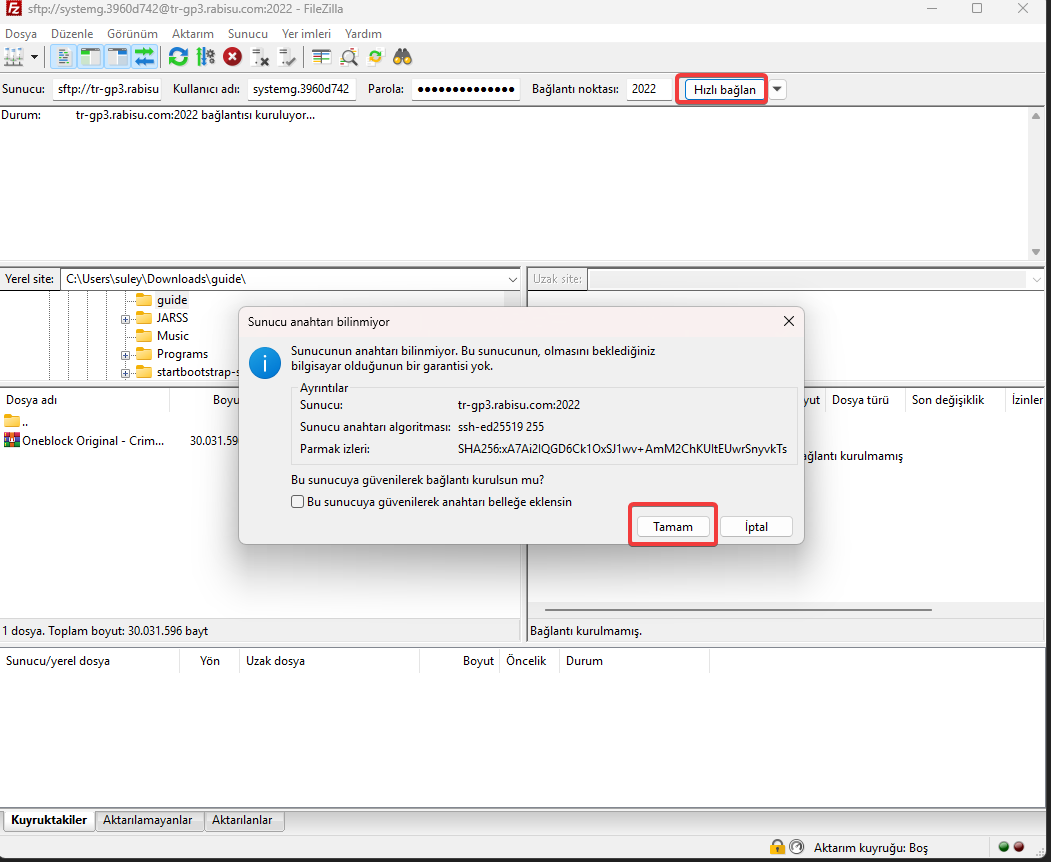Toggle the message log display icon
Image resolution: width=1051 pixels, height=862 pixels.
point(63,57)
